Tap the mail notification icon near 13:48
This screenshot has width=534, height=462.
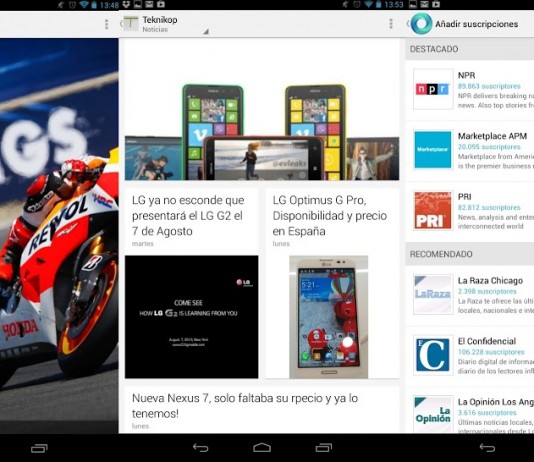coord(149,4)
